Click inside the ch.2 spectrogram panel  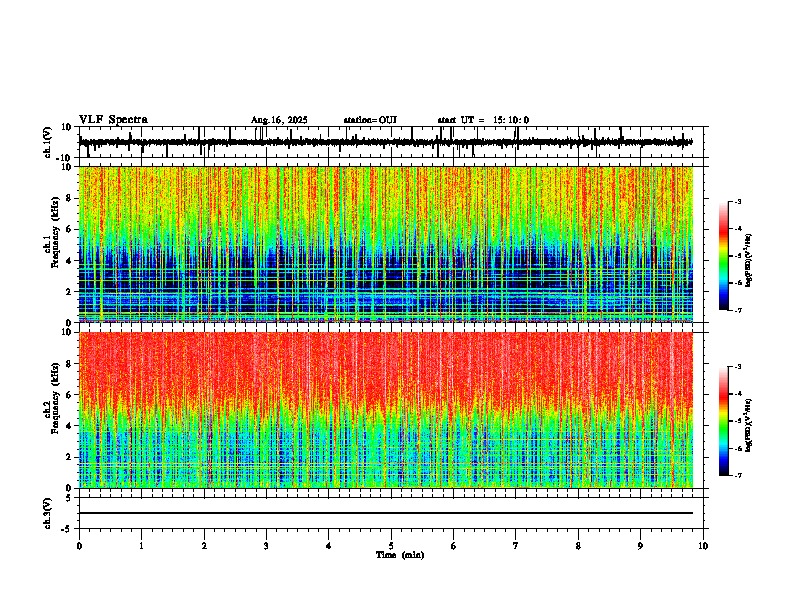pos(385,410)
